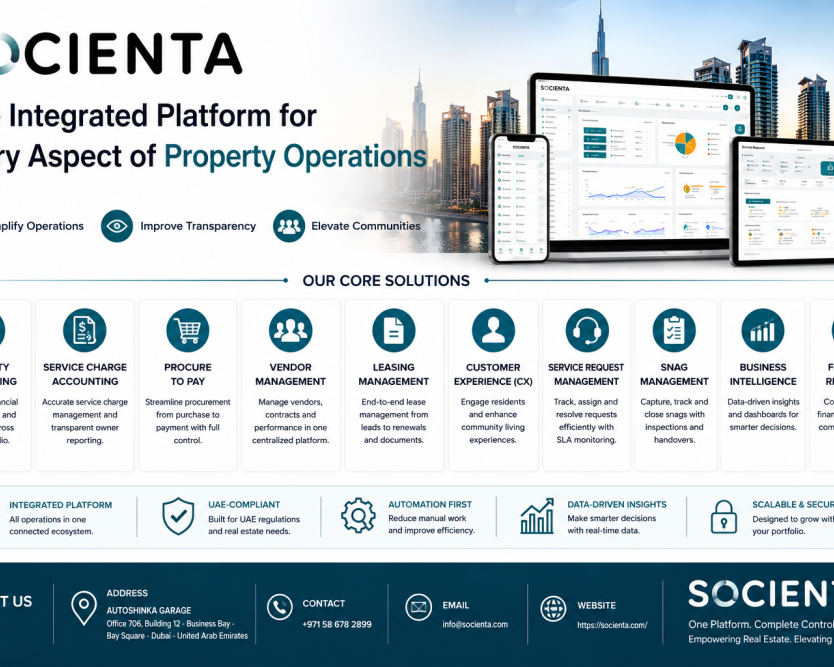Click text 'Built for UAE regulations'
Image resolution: width=834 pixels, height=667 pixels.
coord(254,519)
